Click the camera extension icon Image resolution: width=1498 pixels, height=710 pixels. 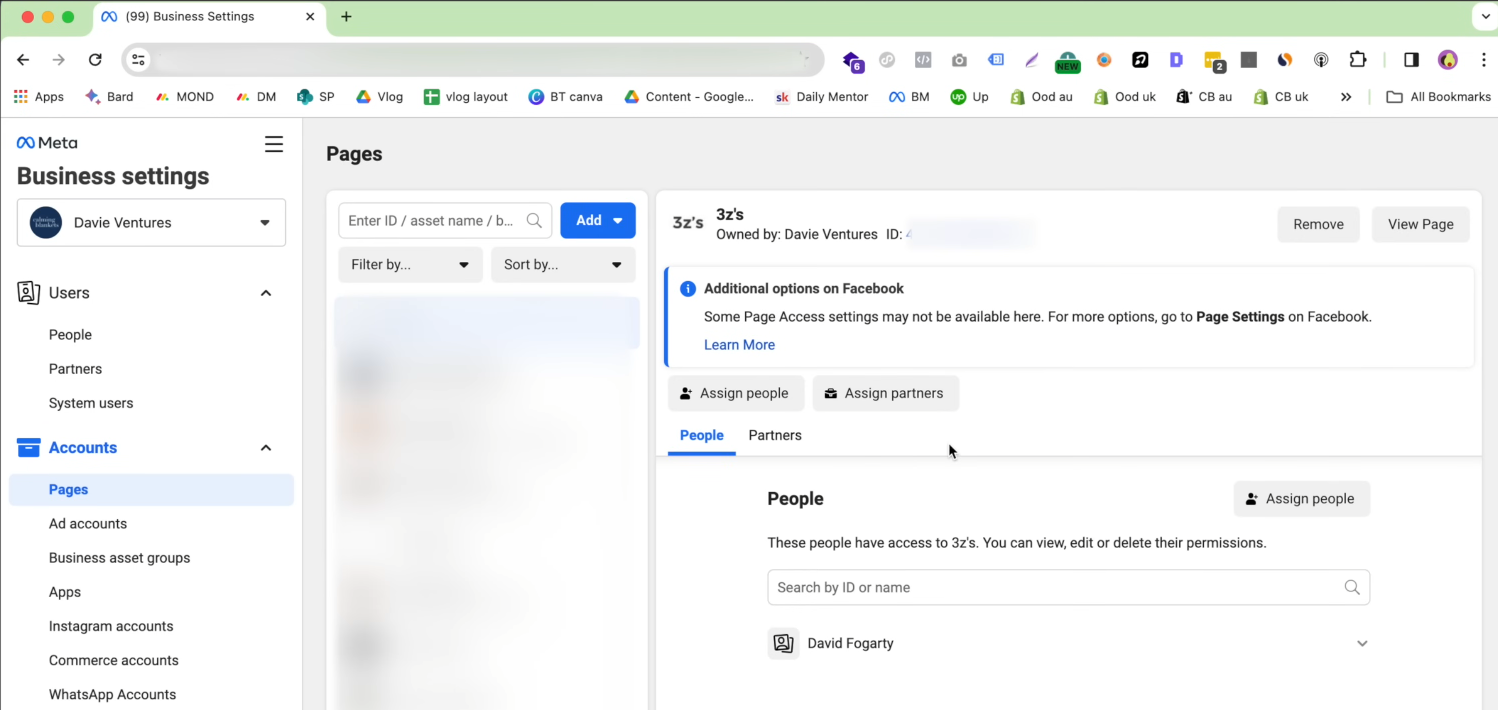[959, 60]
